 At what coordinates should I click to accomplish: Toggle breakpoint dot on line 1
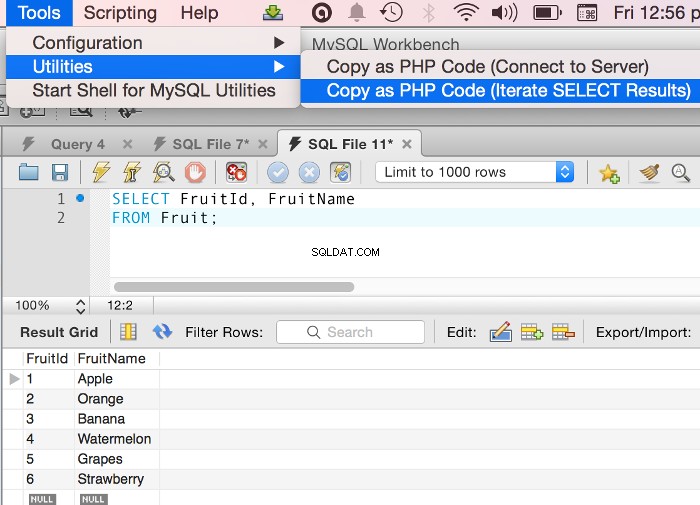pyautogui.click(x=80, y=198)
